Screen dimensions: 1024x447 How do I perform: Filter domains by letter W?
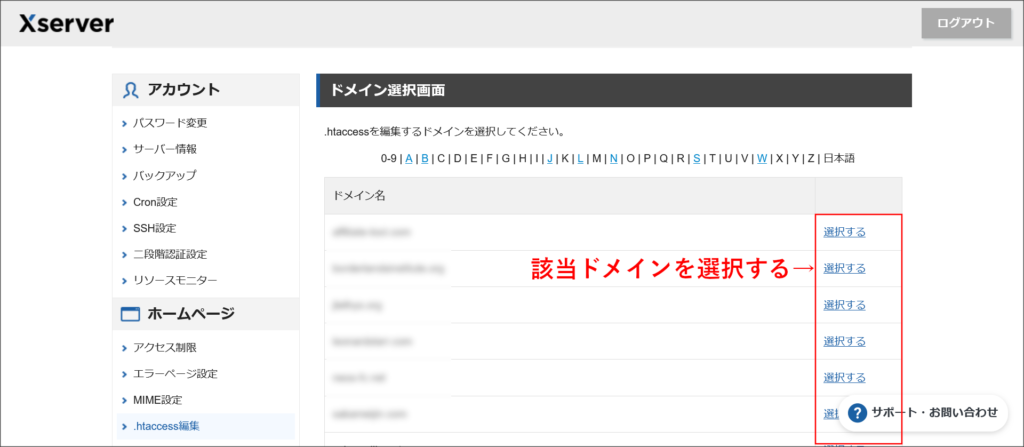click(762, 158)
